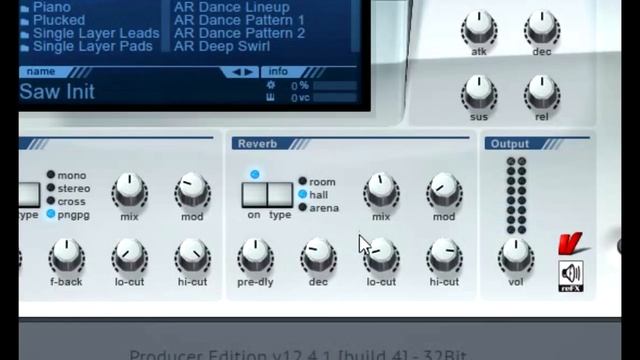Adjust the envelope atk knob

(479, 28)
